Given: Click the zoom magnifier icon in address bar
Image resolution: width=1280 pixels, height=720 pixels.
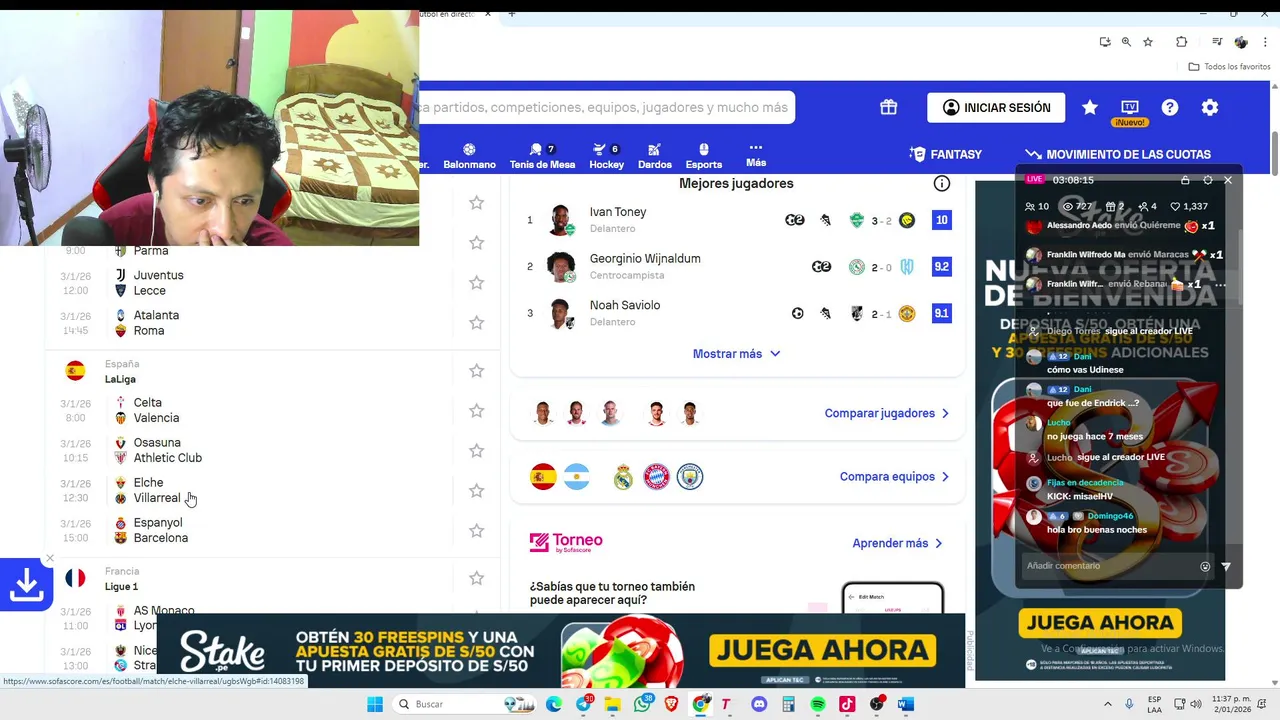Looking at the screenshot, I should click(x=1126, y=42).
